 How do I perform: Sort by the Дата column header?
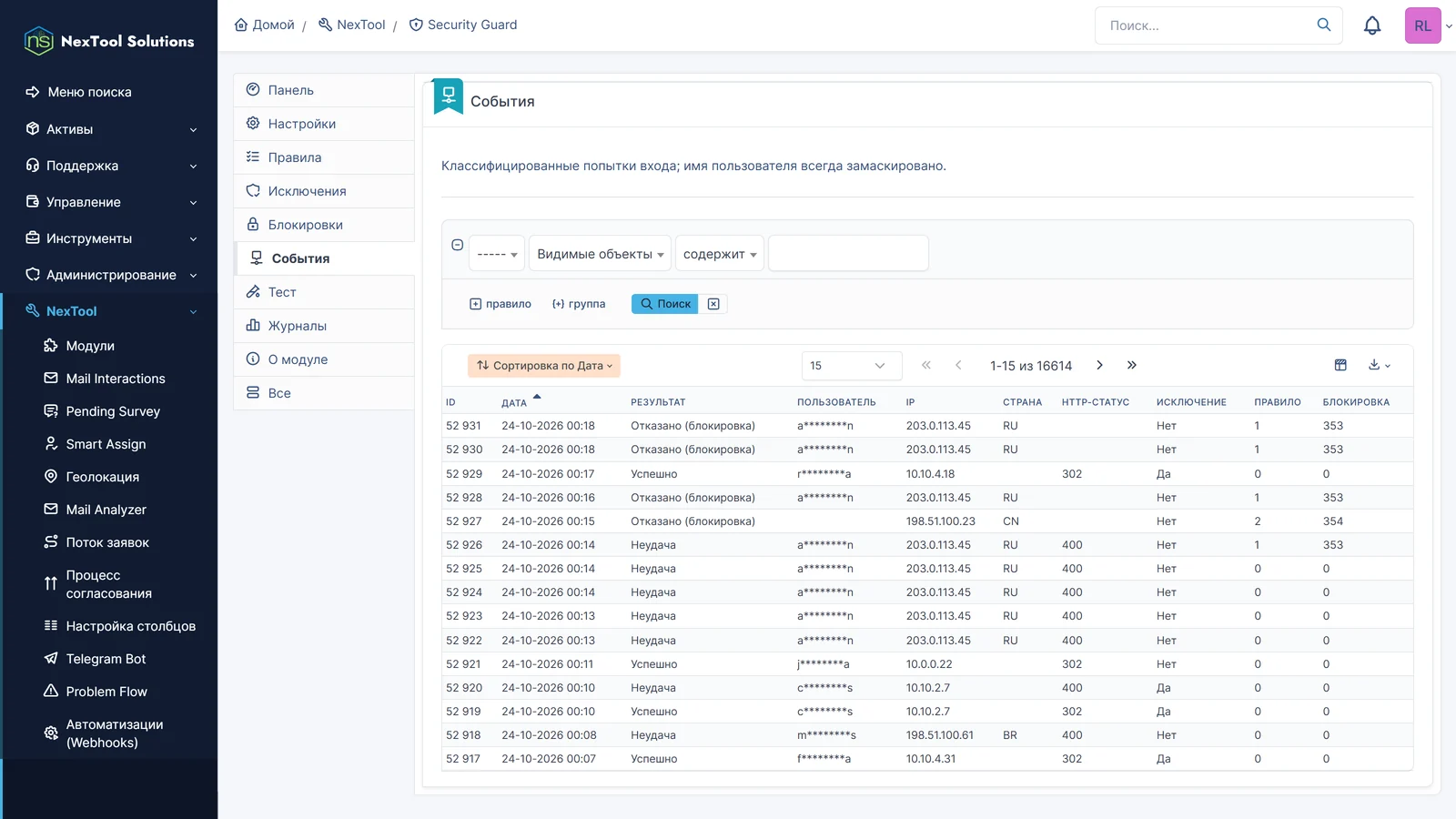514,402
